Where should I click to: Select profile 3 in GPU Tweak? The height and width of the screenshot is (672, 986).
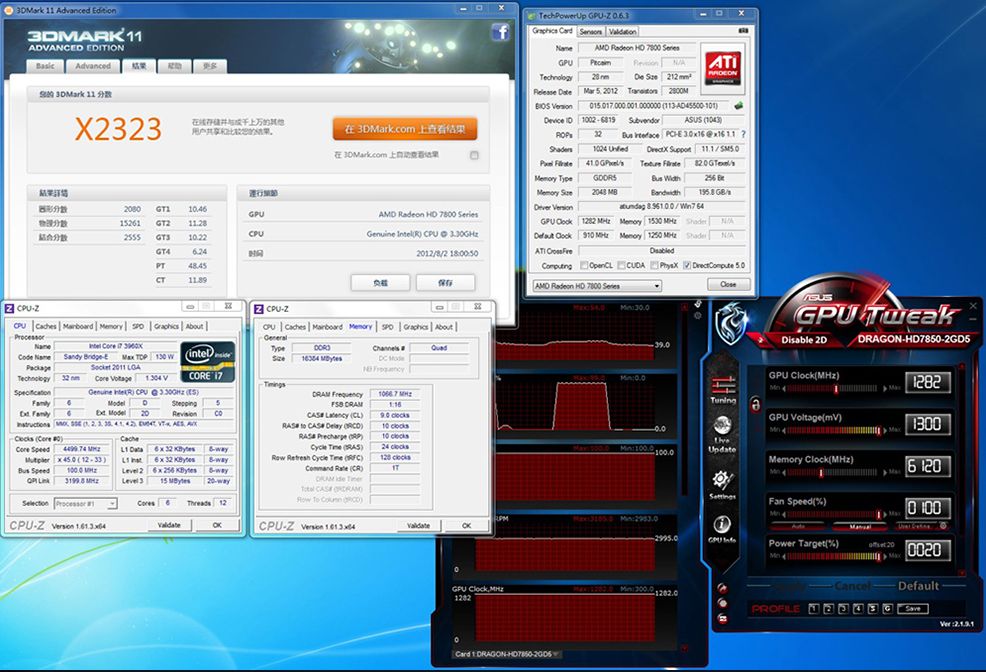[843, 609]
